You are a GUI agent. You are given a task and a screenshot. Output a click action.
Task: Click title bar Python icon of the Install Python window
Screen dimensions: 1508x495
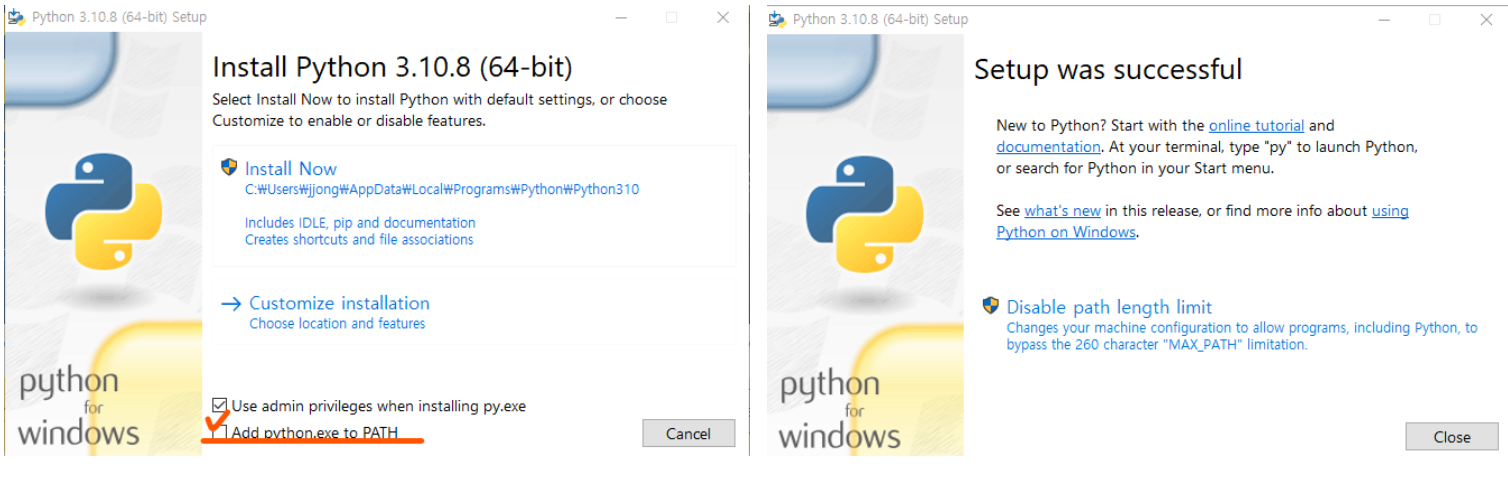tap(16, 17)
